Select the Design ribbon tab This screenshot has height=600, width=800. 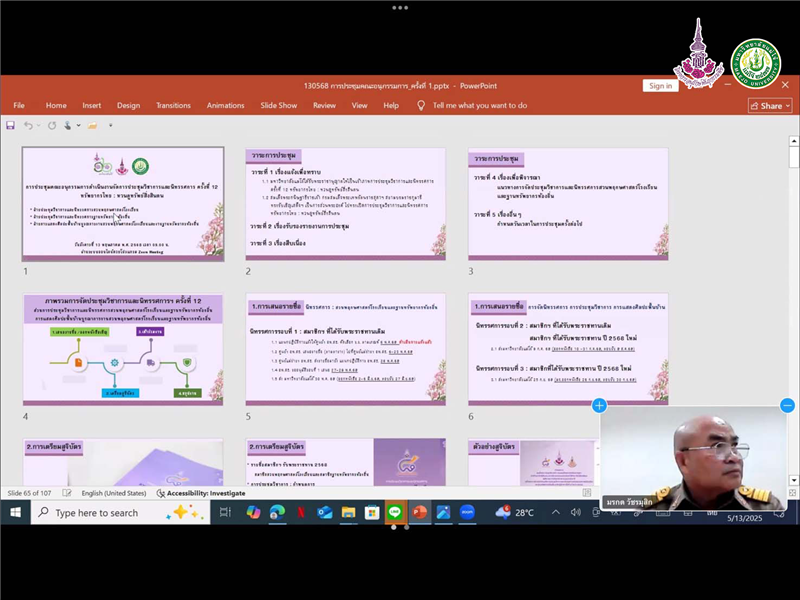tap(129, 106)
